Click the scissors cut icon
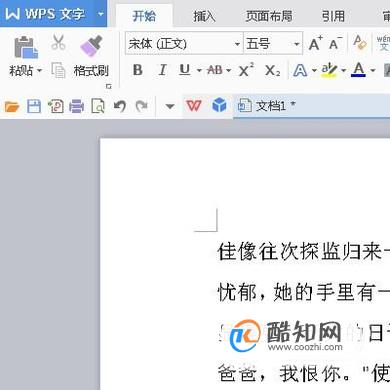390x390 pixels. coord(59,42)
